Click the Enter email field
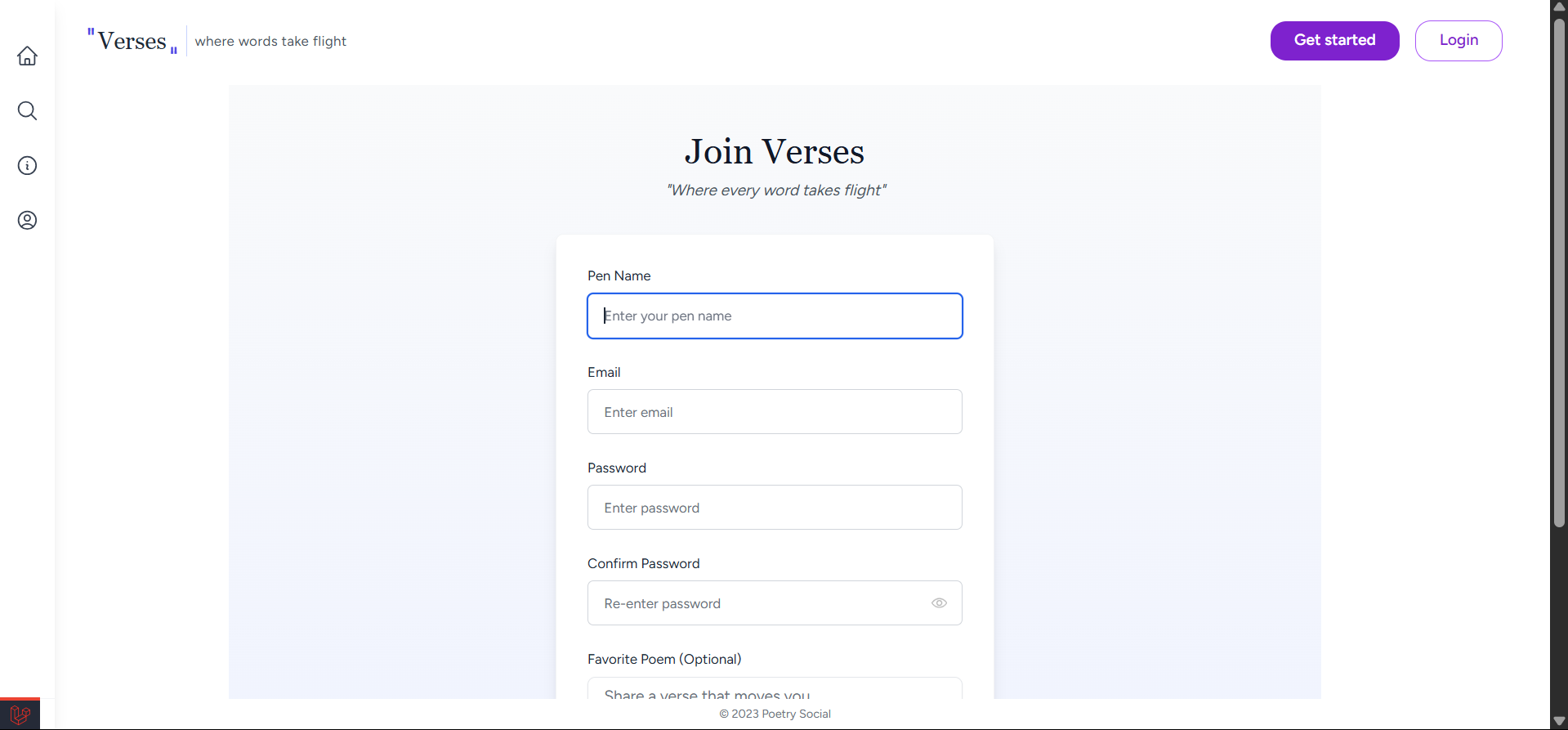 [x=775, y=412]
